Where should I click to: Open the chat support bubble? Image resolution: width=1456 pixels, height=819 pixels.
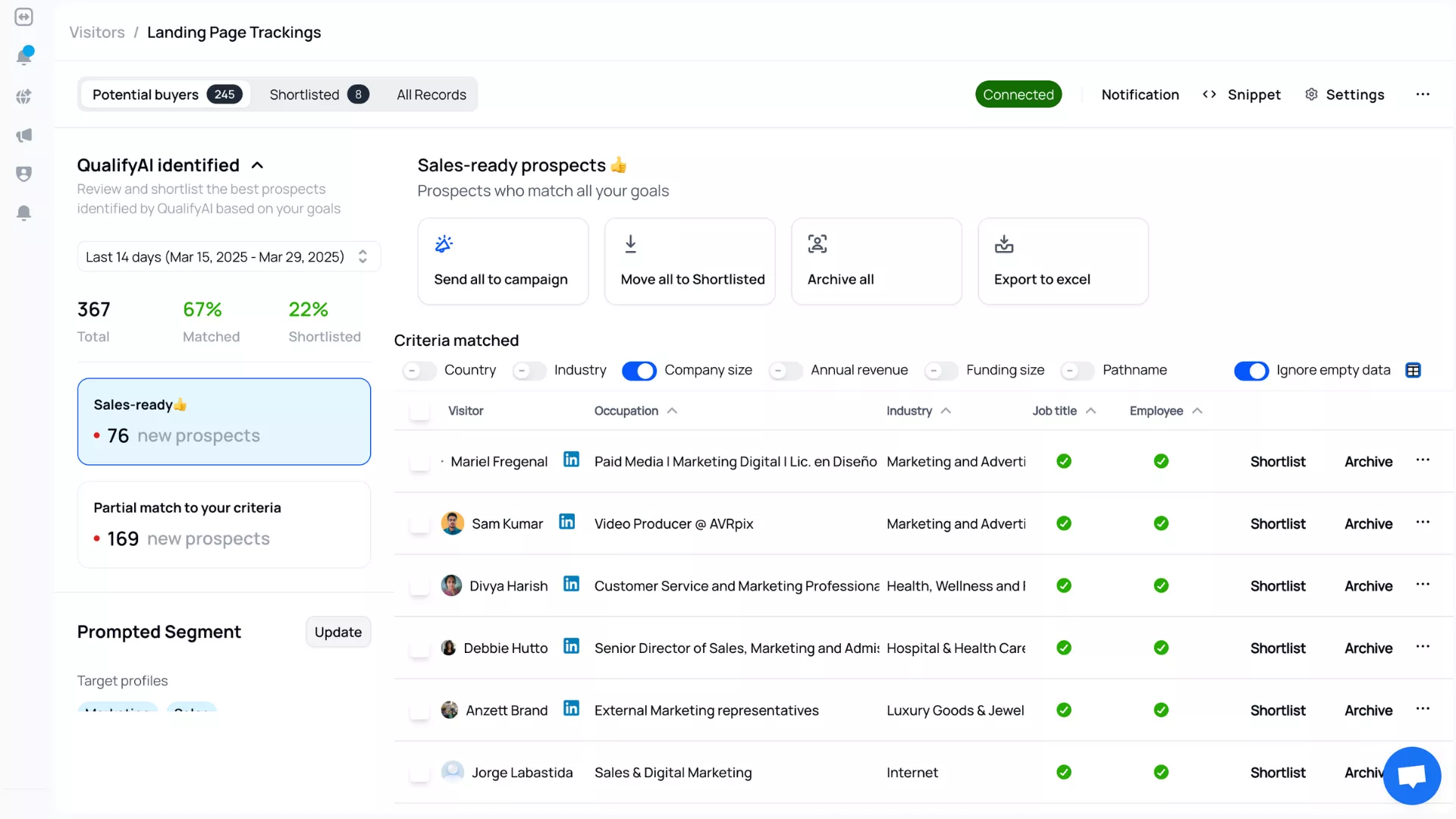pyautogui.click(x=1411, y=776)
